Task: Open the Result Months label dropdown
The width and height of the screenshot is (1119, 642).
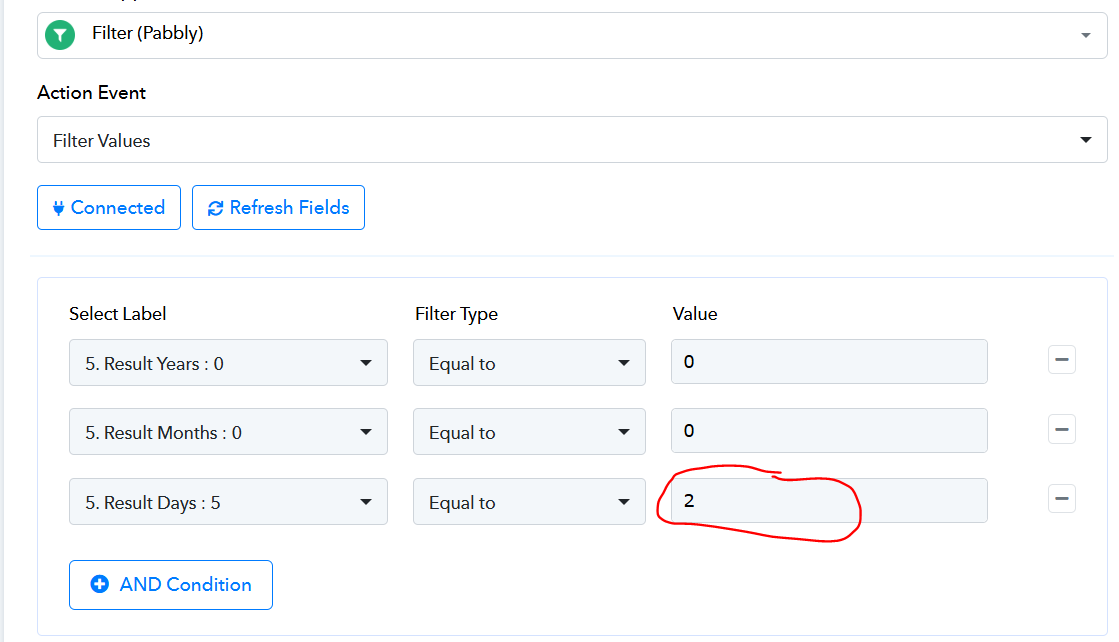Action: point(228,432)
